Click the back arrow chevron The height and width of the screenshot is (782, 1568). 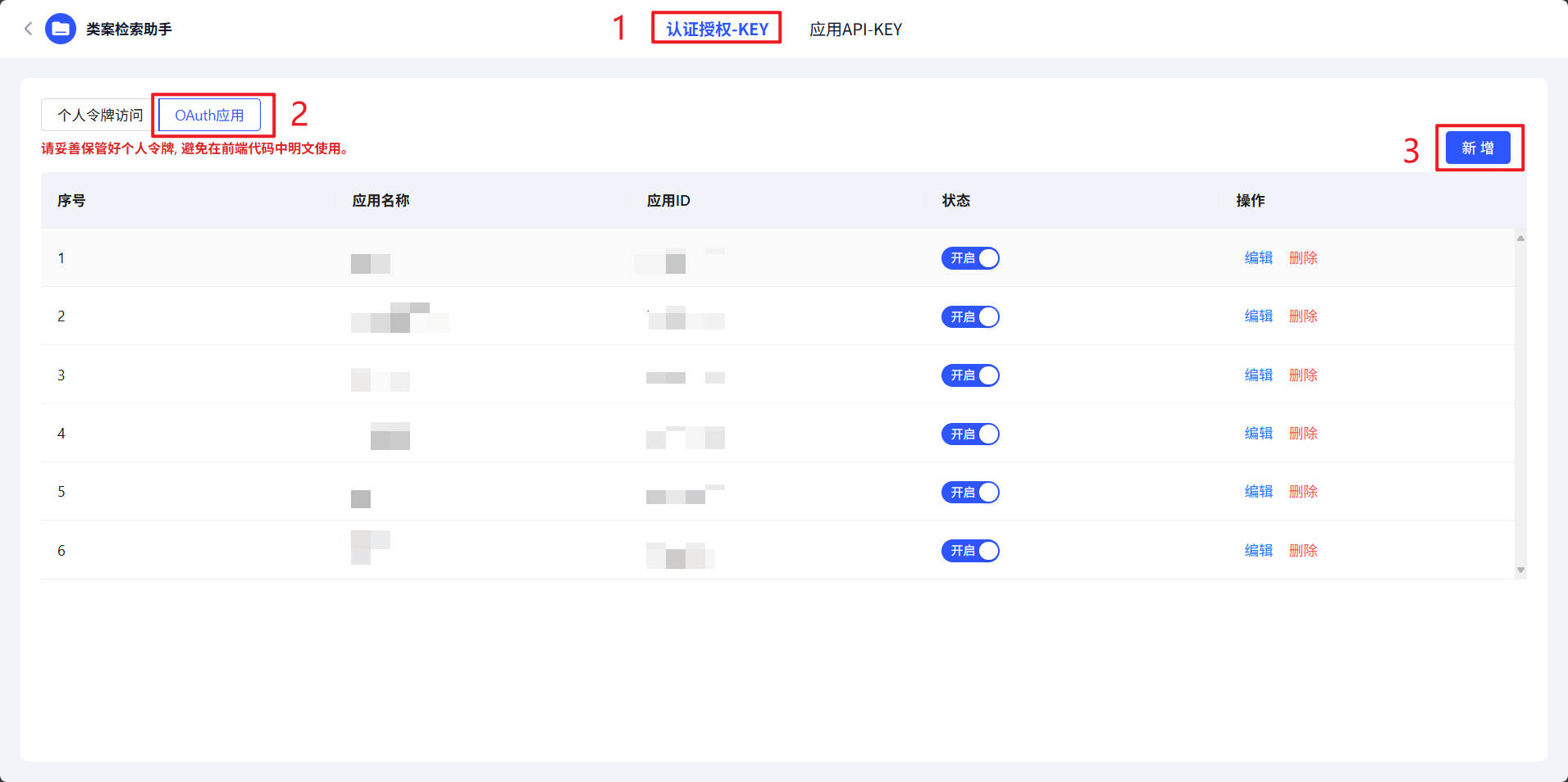point(28,29)
